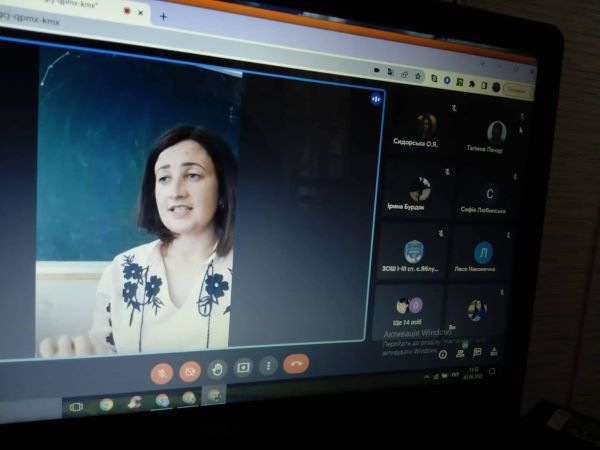The image size is (600, 450).
Task: Click the taskbar clock and date
Action: click(473, 373)
